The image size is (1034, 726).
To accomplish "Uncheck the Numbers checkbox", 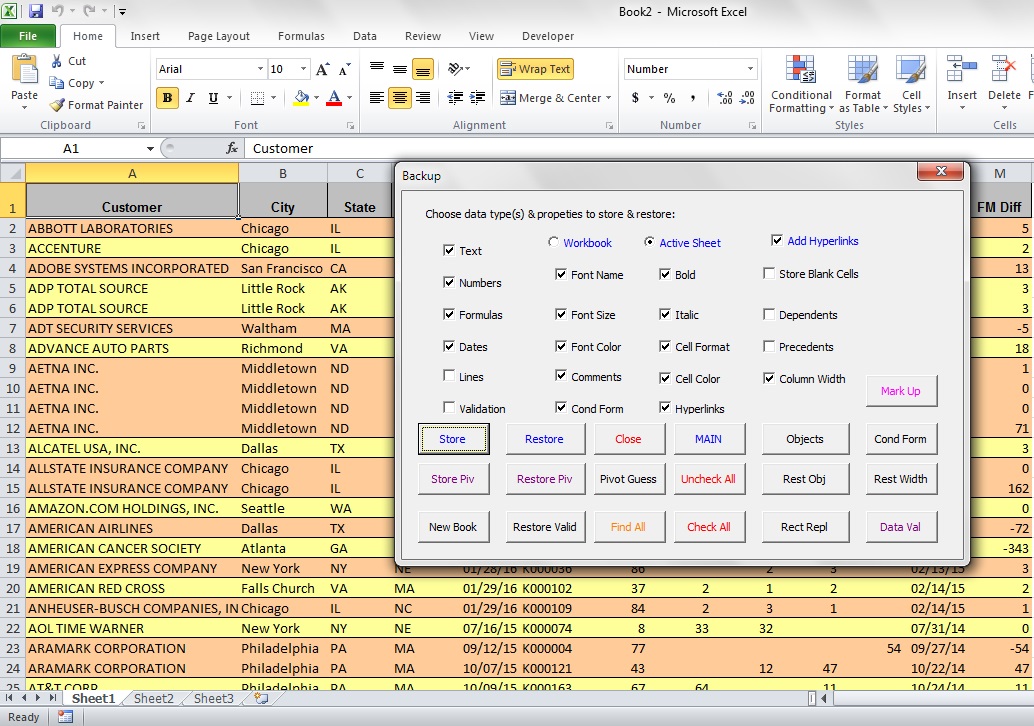I will pos(449,283).
